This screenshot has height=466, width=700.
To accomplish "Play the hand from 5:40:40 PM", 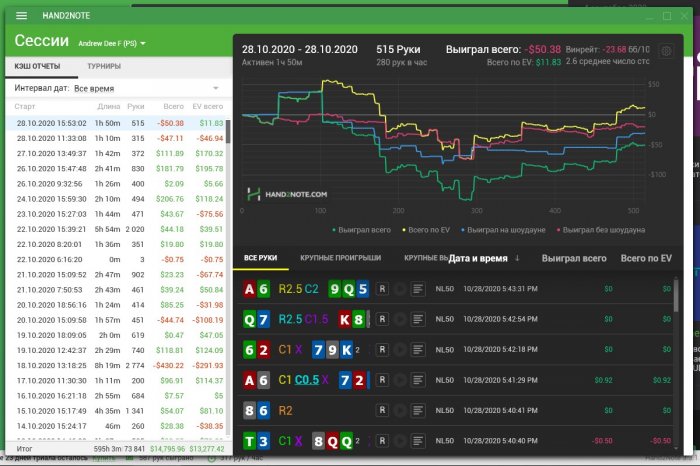I will tap(400, 441).
